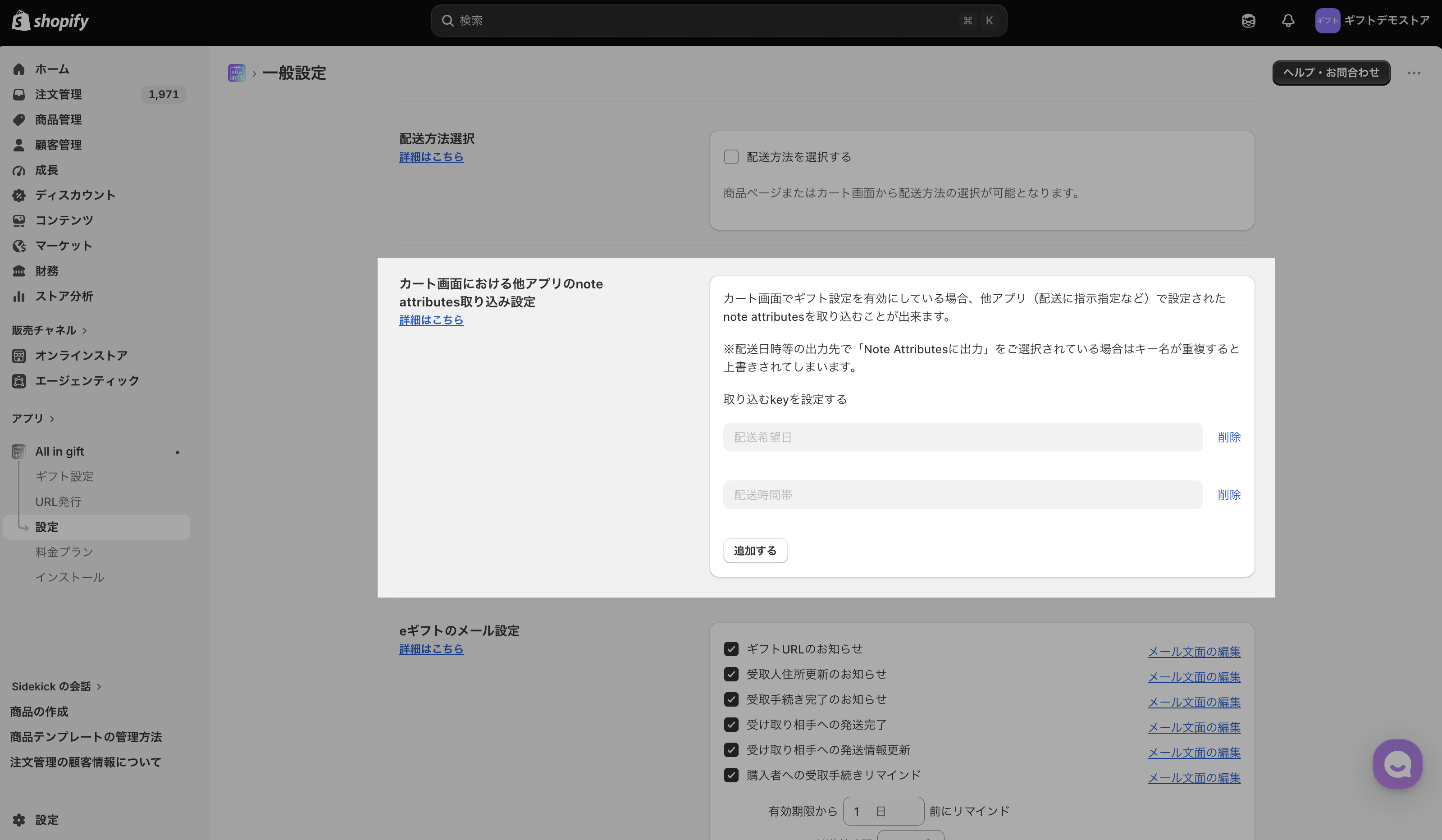Click the 配送時間帯 key input field

(963, 495)
